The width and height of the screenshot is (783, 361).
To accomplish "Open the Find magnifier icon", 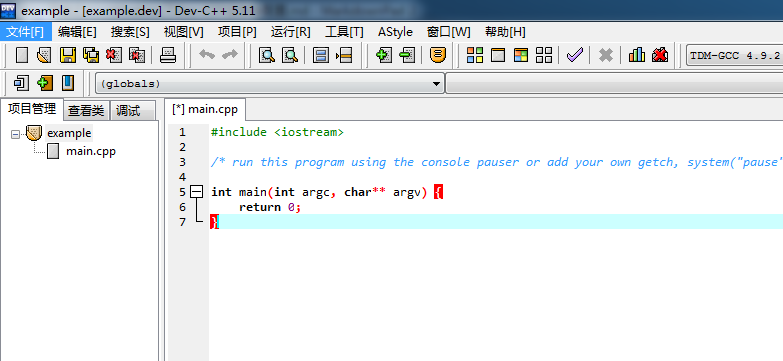I will click(x=267, y=55).
